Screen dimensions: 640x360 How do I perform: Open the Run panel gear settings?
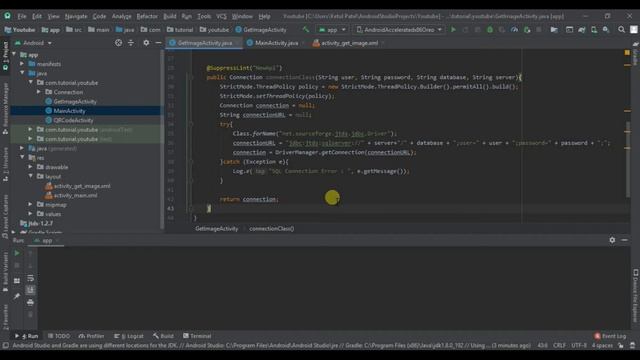612,240
